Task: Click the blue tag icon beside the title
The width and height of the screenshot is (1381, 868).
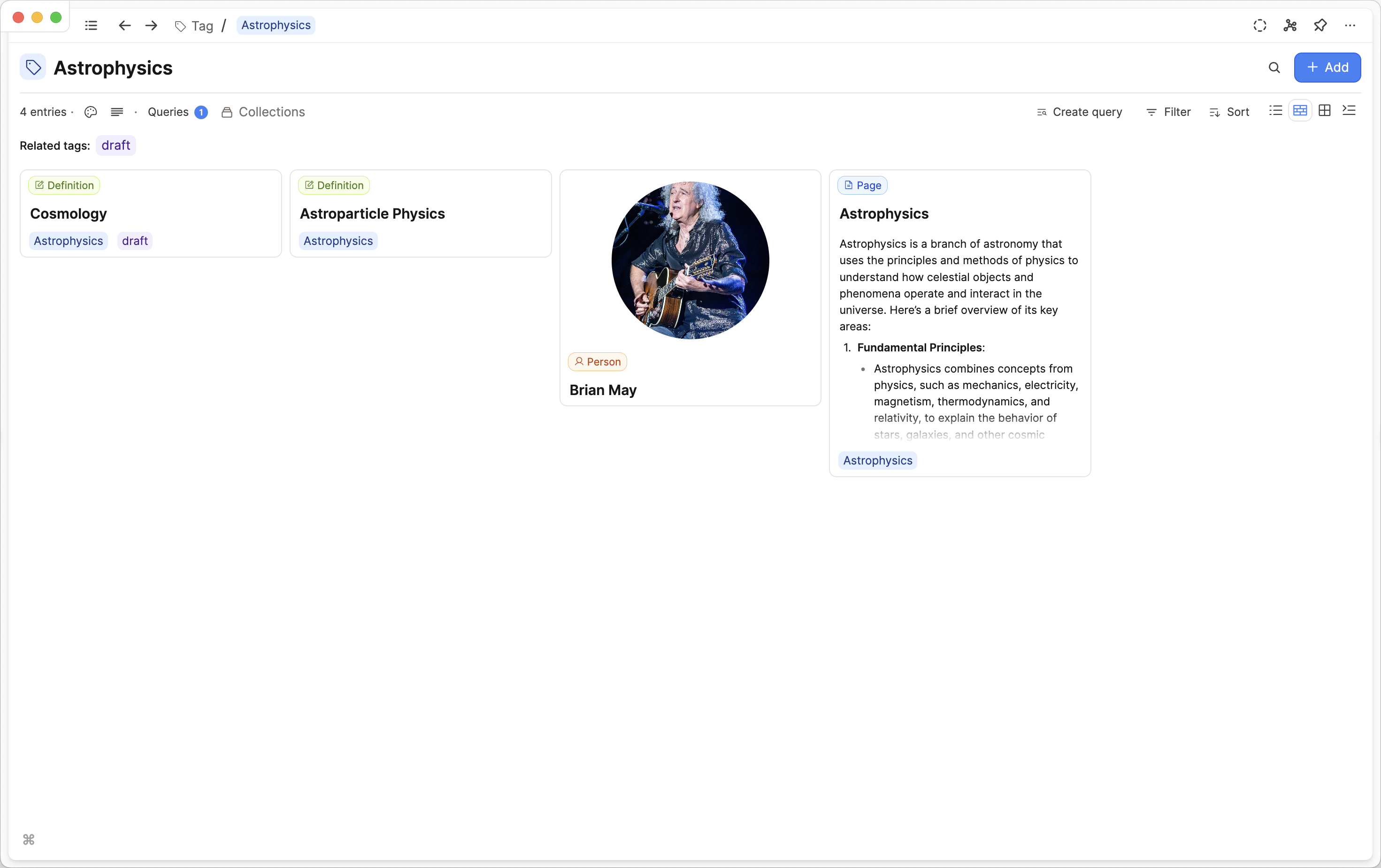Action: pyautogui.click(x=33, y=68)
